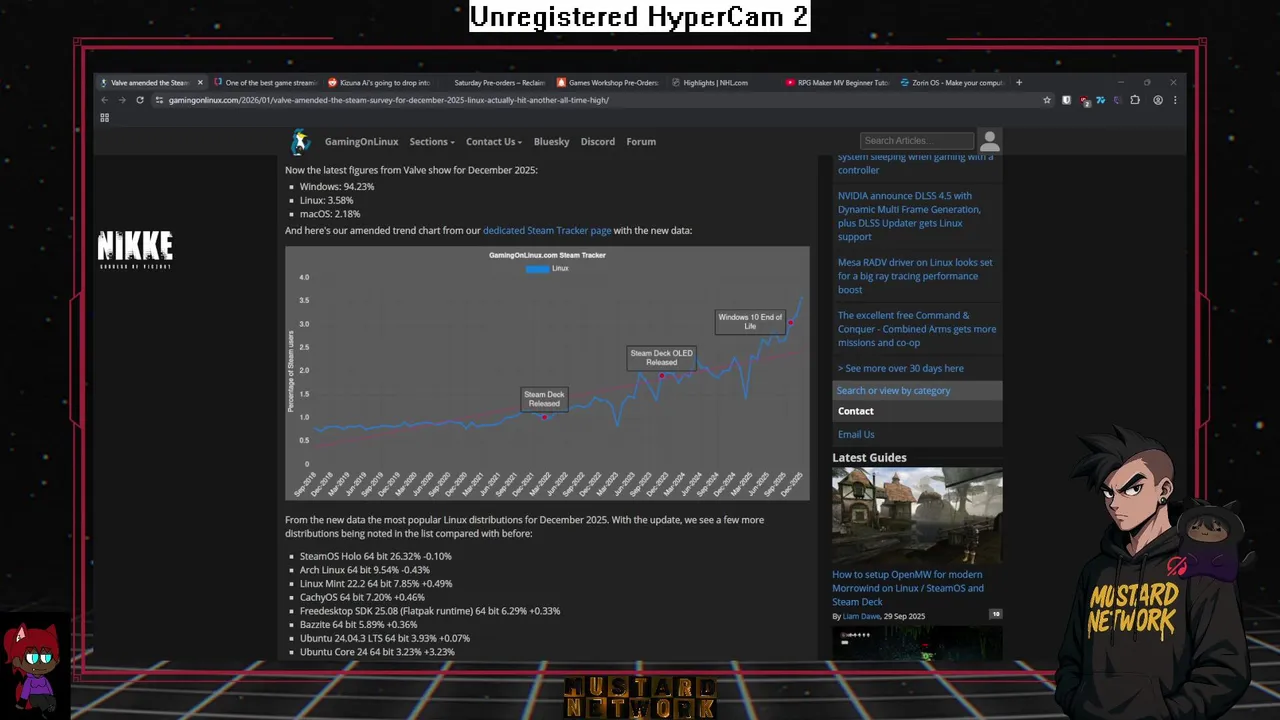Open the user account avatar on GamingOnLinux
The height and width of the screenshot is (720, 1280).
[x=989, y=141]
